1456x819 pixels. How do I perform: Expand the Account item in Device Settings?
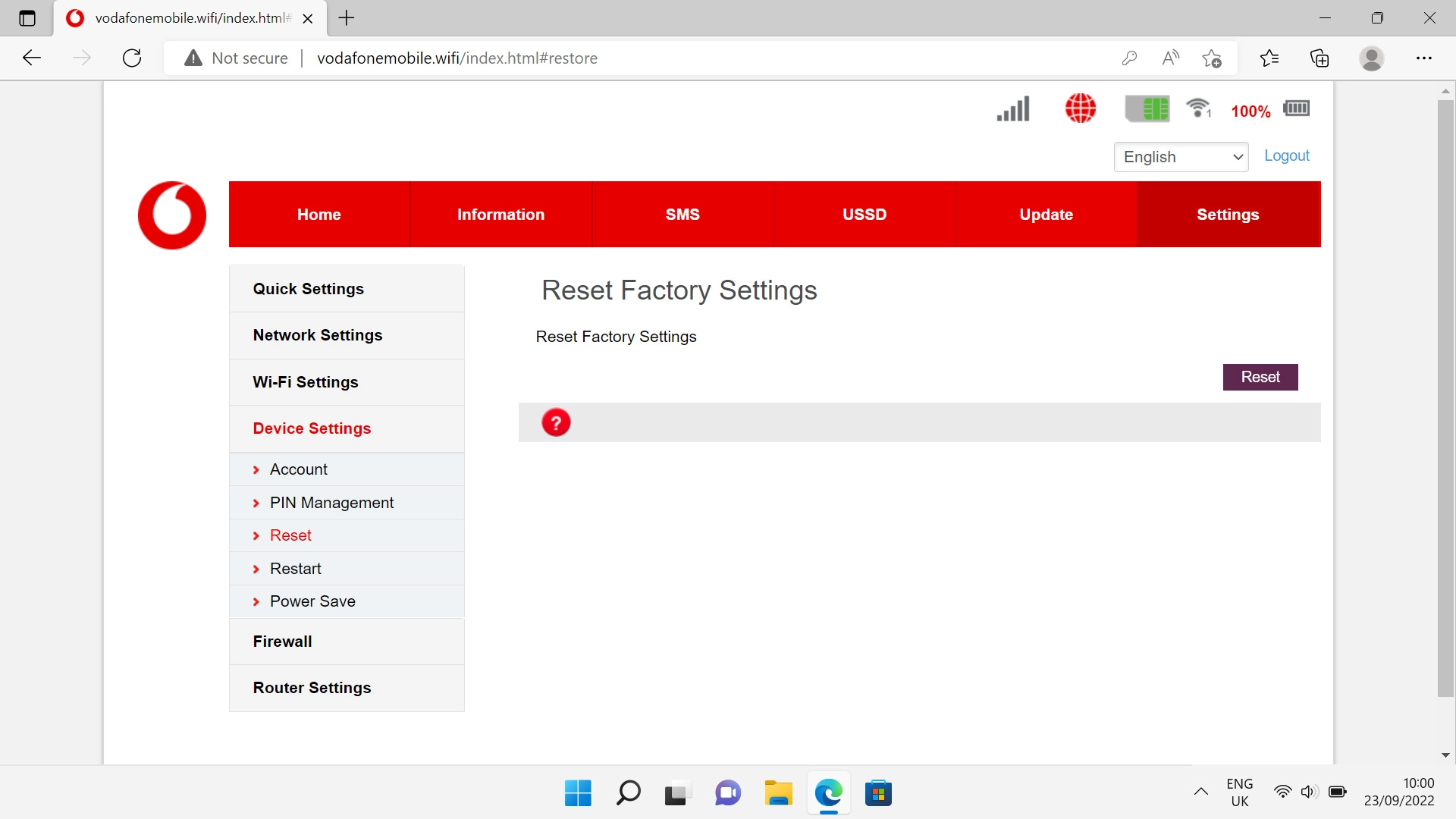pos(299,469)
